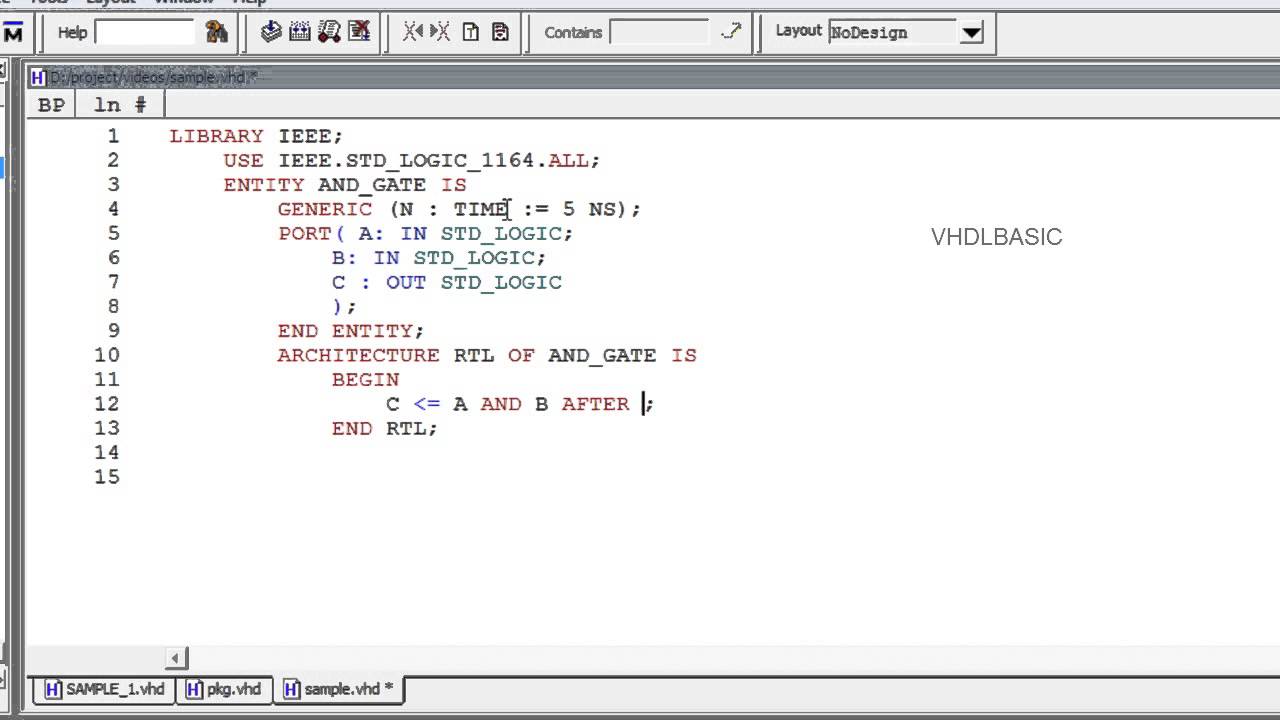Click 'BEGIN' on line 11
1280x720 pixels.
click(x=366, y=380)
